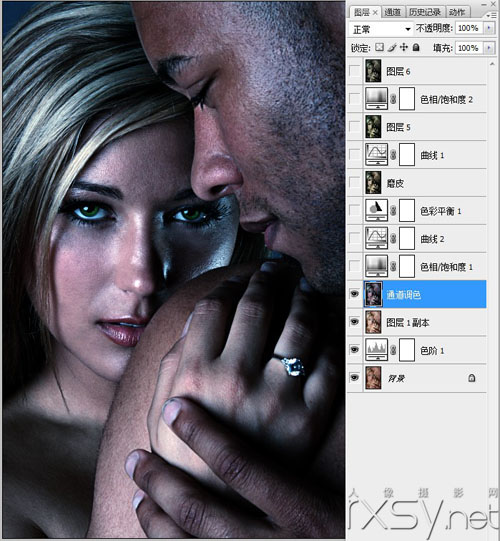Click the 不透明度 value field
This screenshot has height=541, width=500.
tap(469, 28)
